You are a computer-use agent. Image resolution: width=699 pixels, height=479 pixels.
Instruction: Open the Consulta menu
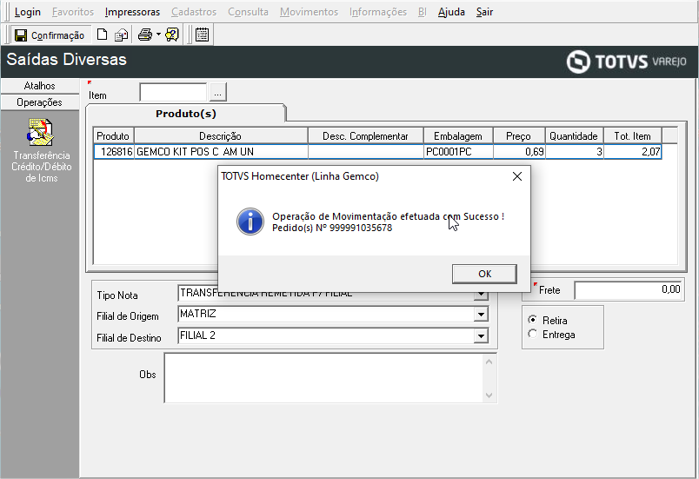248,12
